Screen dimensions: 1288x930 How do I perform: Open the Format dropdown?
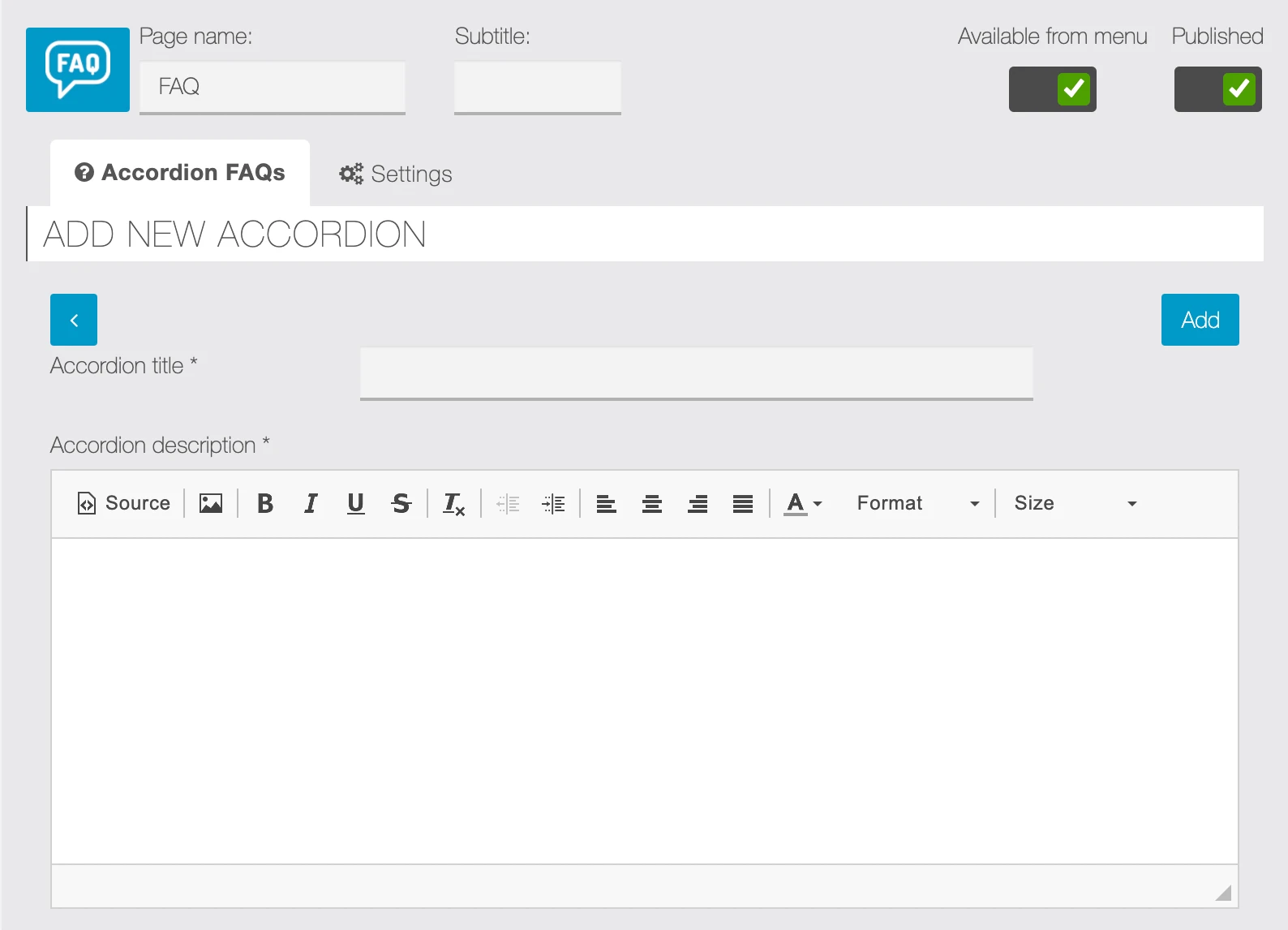click(x=917, y=503)
